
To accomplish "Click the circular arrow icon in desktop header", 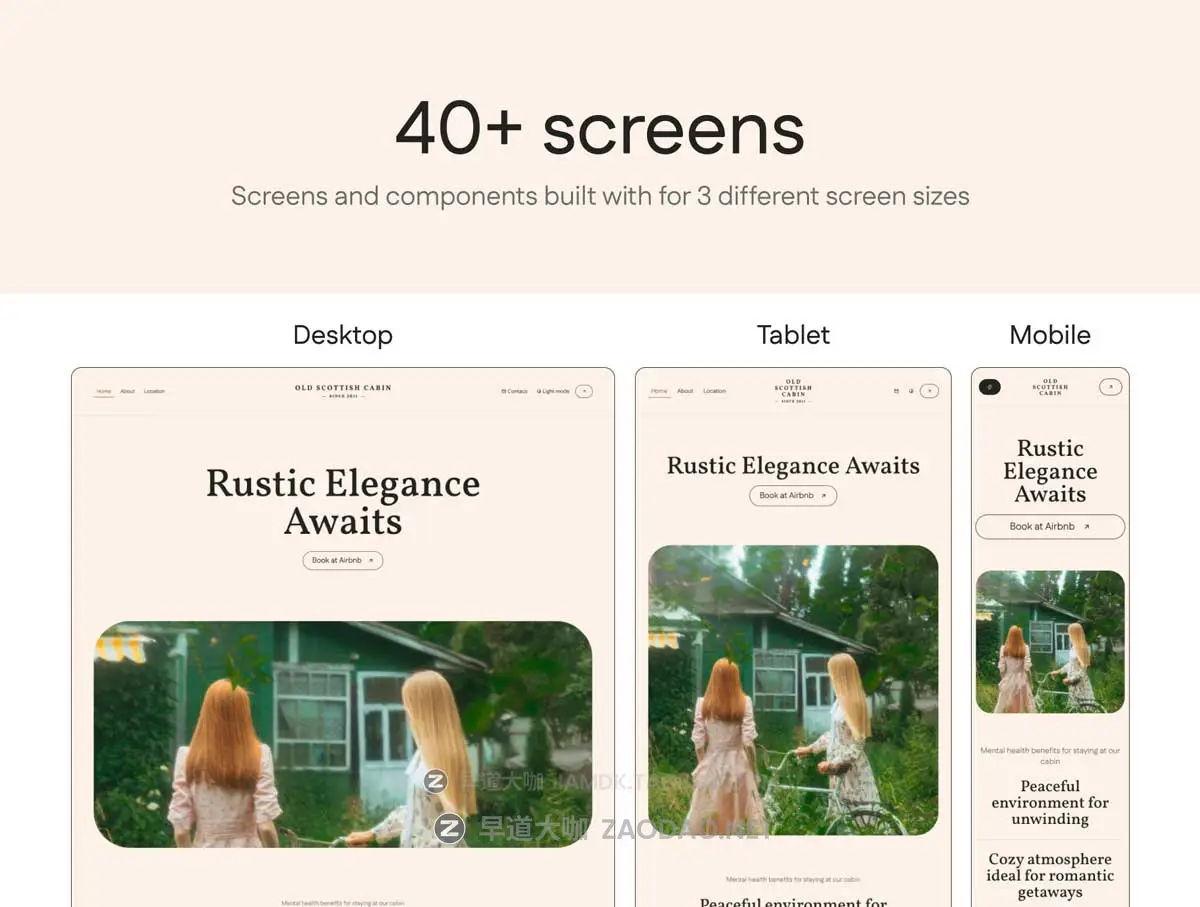I will coord(585,391).
